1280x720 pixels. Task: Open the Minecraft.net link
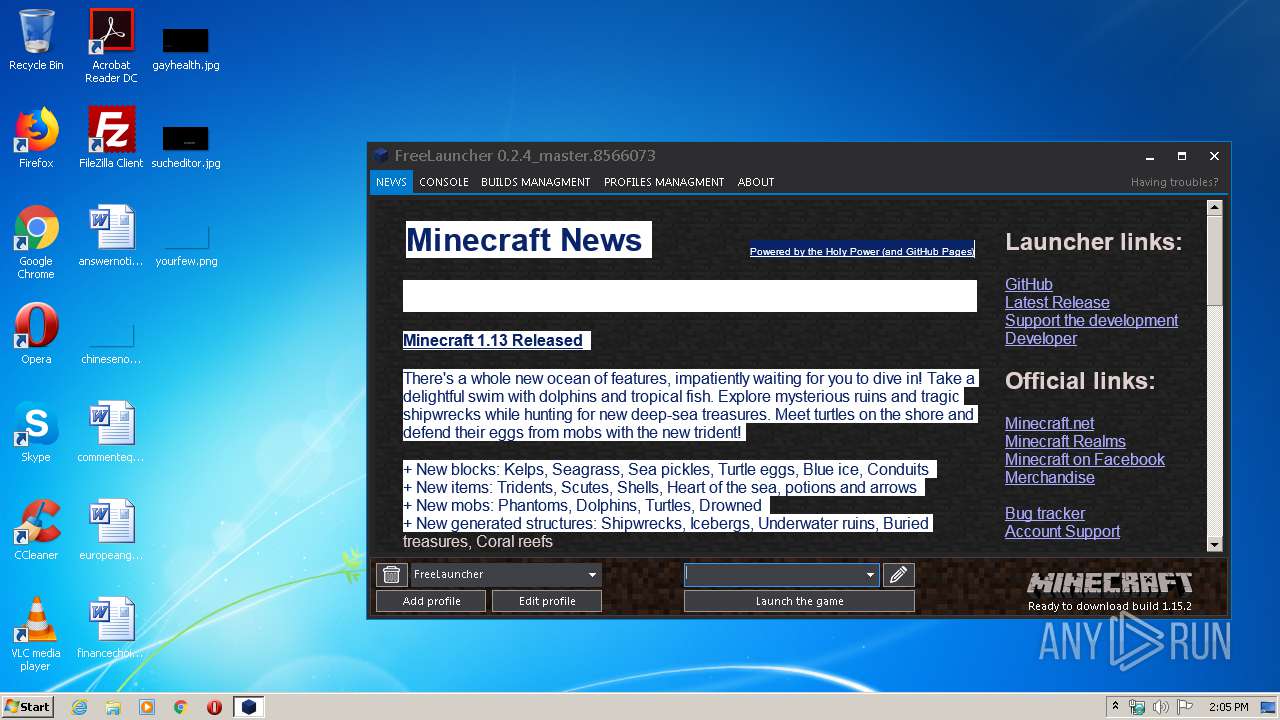1049,423
